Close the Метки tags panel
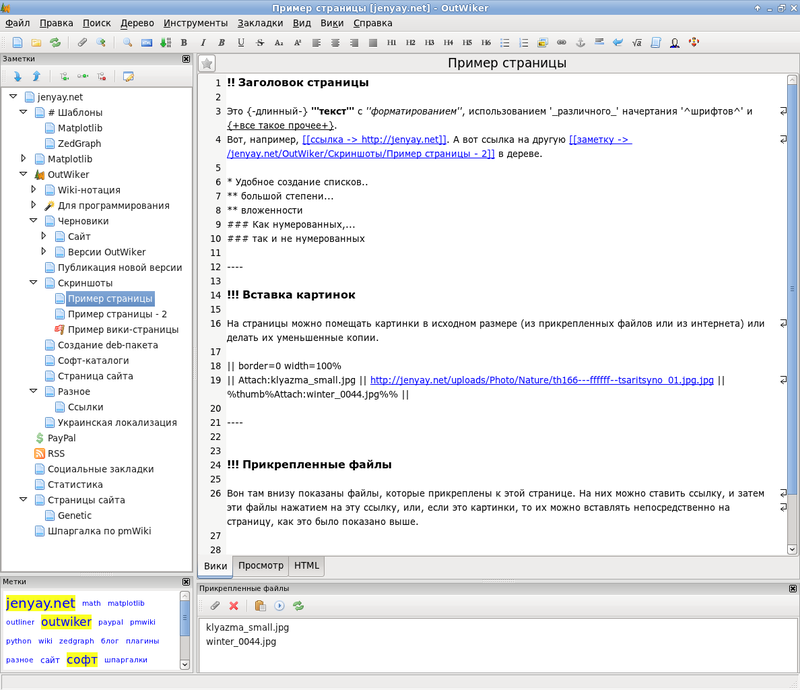The image size is (800, 690). [x=186, y=581]
